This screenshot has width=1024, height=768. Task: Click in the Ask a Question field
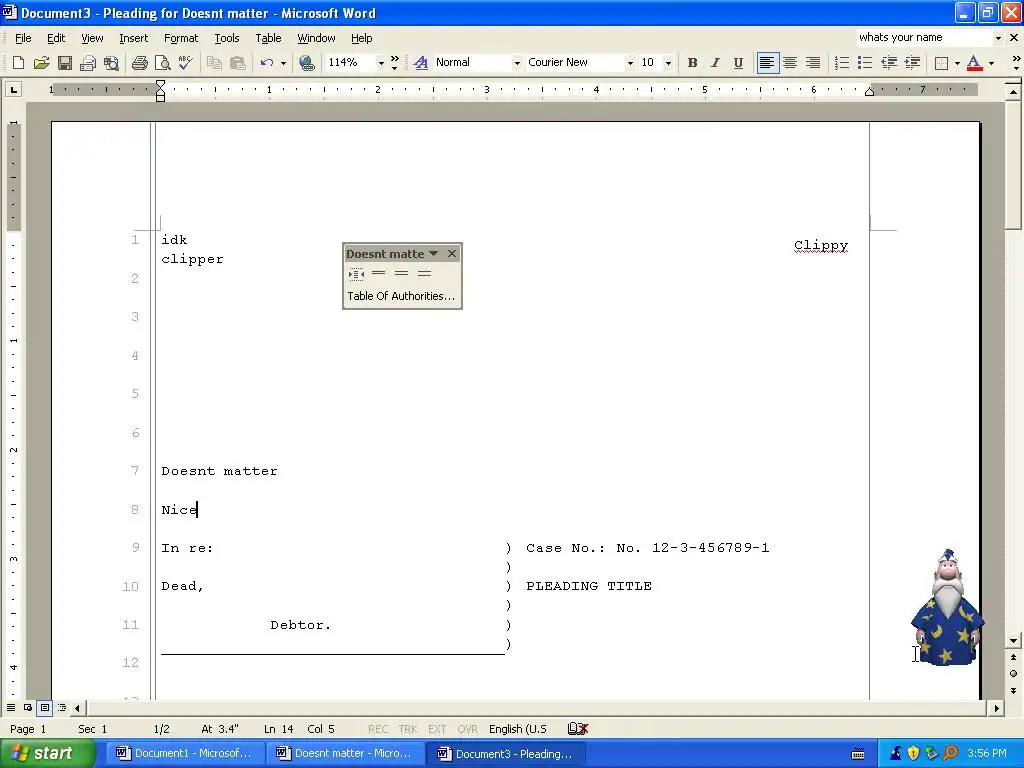click(923, 37)
